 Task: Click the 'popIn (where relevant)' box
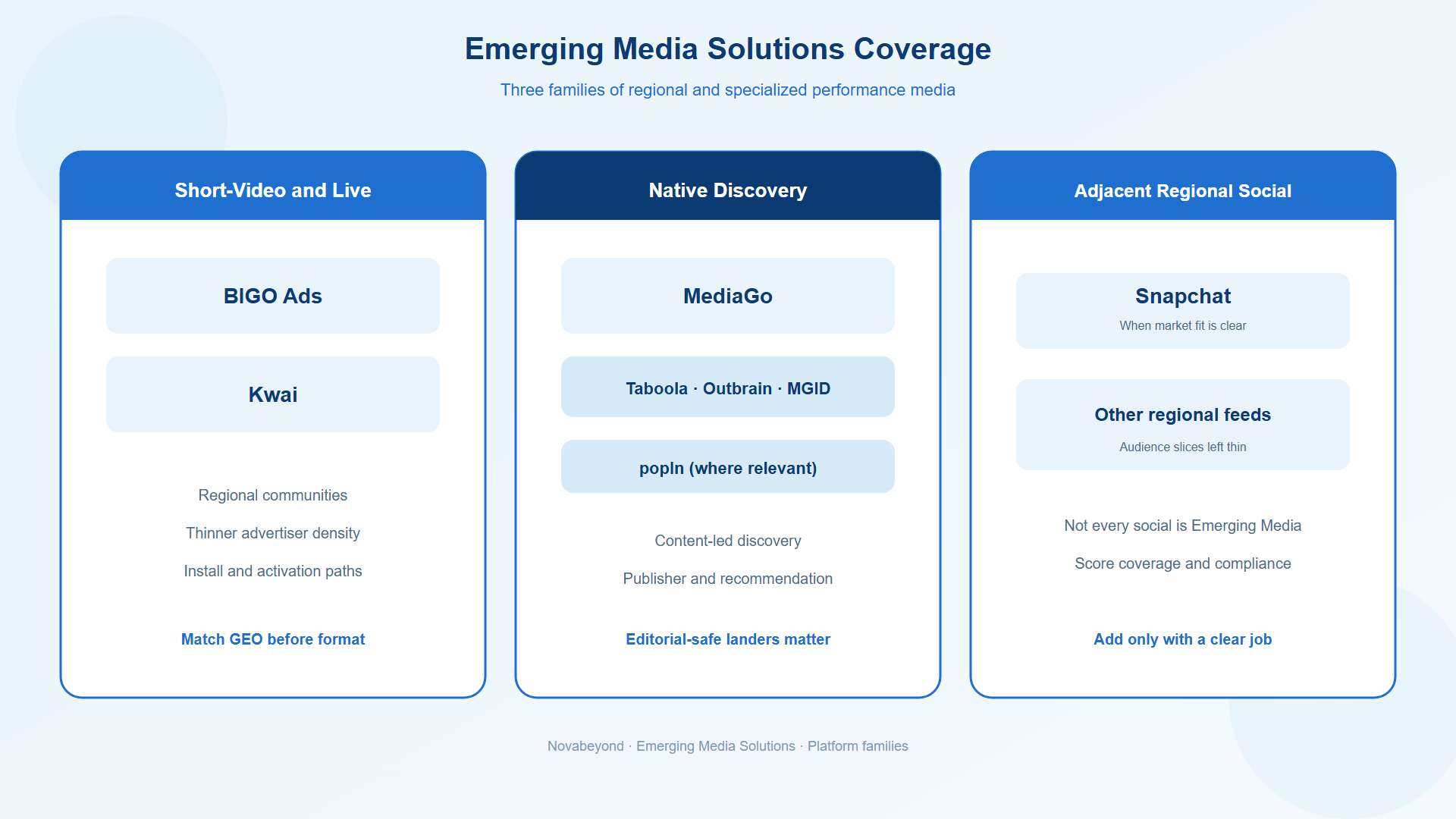tap(728, 466)
